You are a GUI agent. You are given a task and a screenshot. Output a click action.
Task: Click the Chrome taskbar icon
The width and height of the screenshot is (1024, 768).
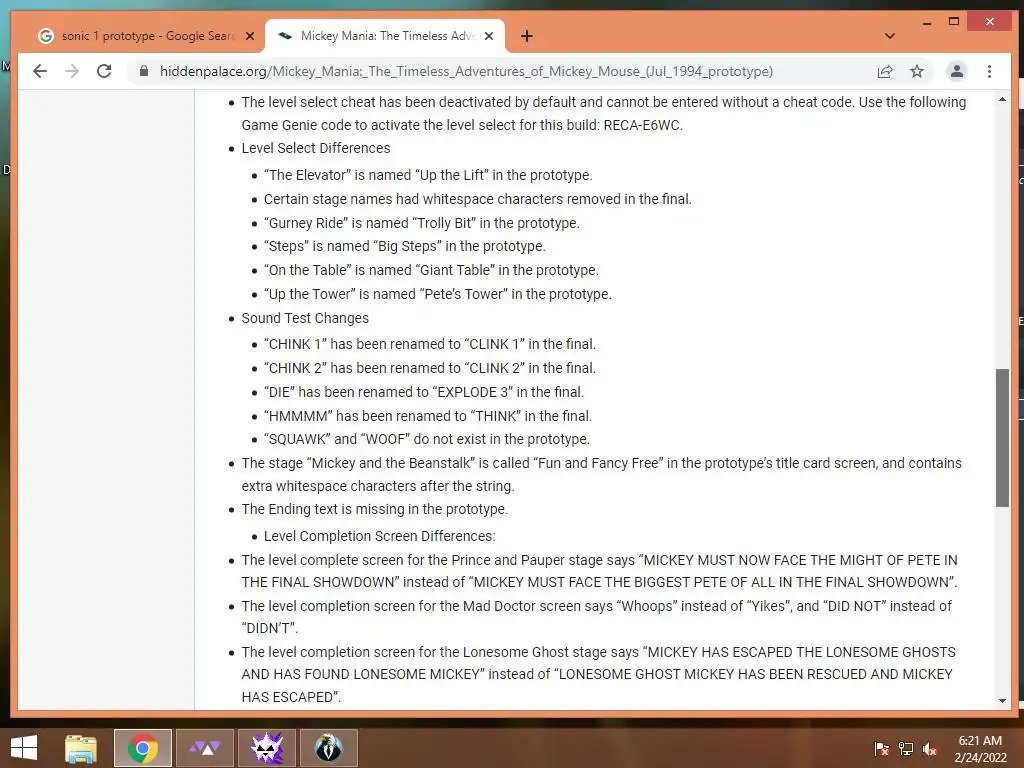tap(143, 748)
